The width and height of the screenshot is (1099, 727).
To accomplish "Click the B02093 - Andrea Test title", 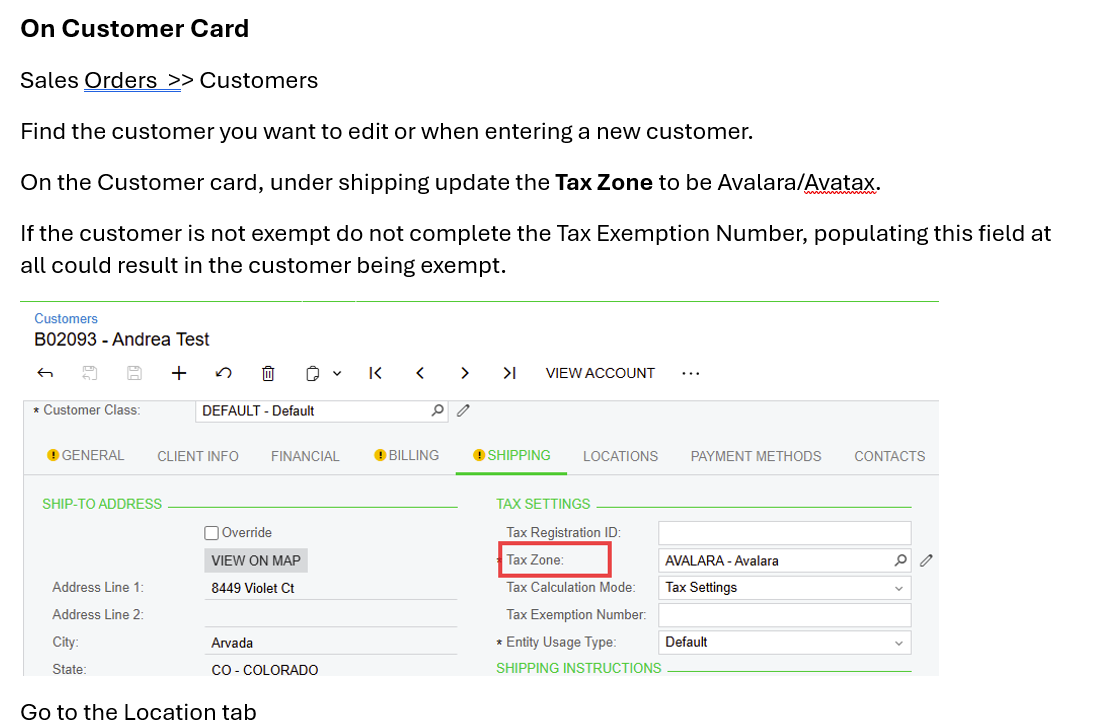I will click(x=122, y=339).
